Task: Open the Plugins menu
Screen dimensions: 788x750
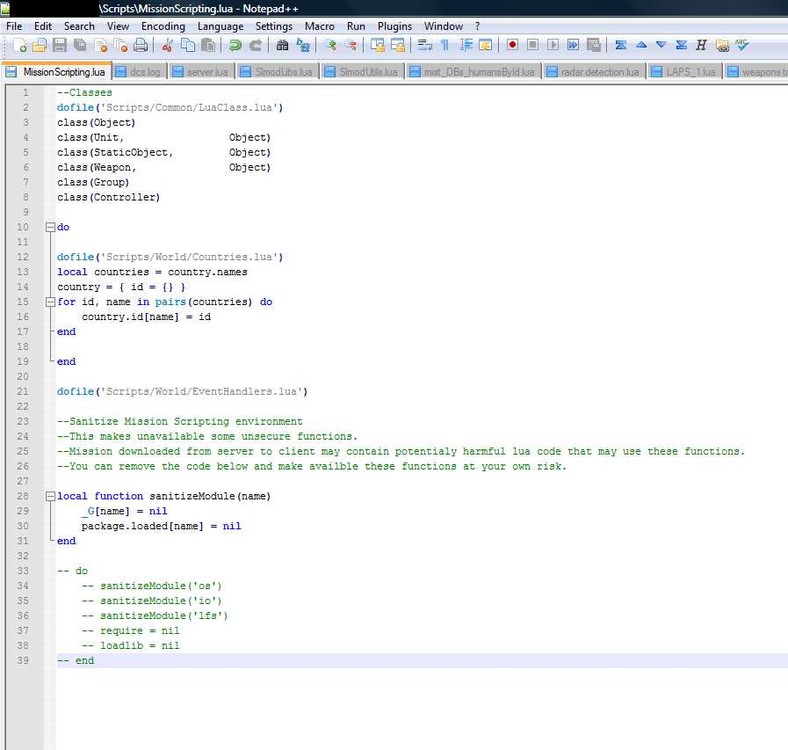Action: [x=394, y=26]
